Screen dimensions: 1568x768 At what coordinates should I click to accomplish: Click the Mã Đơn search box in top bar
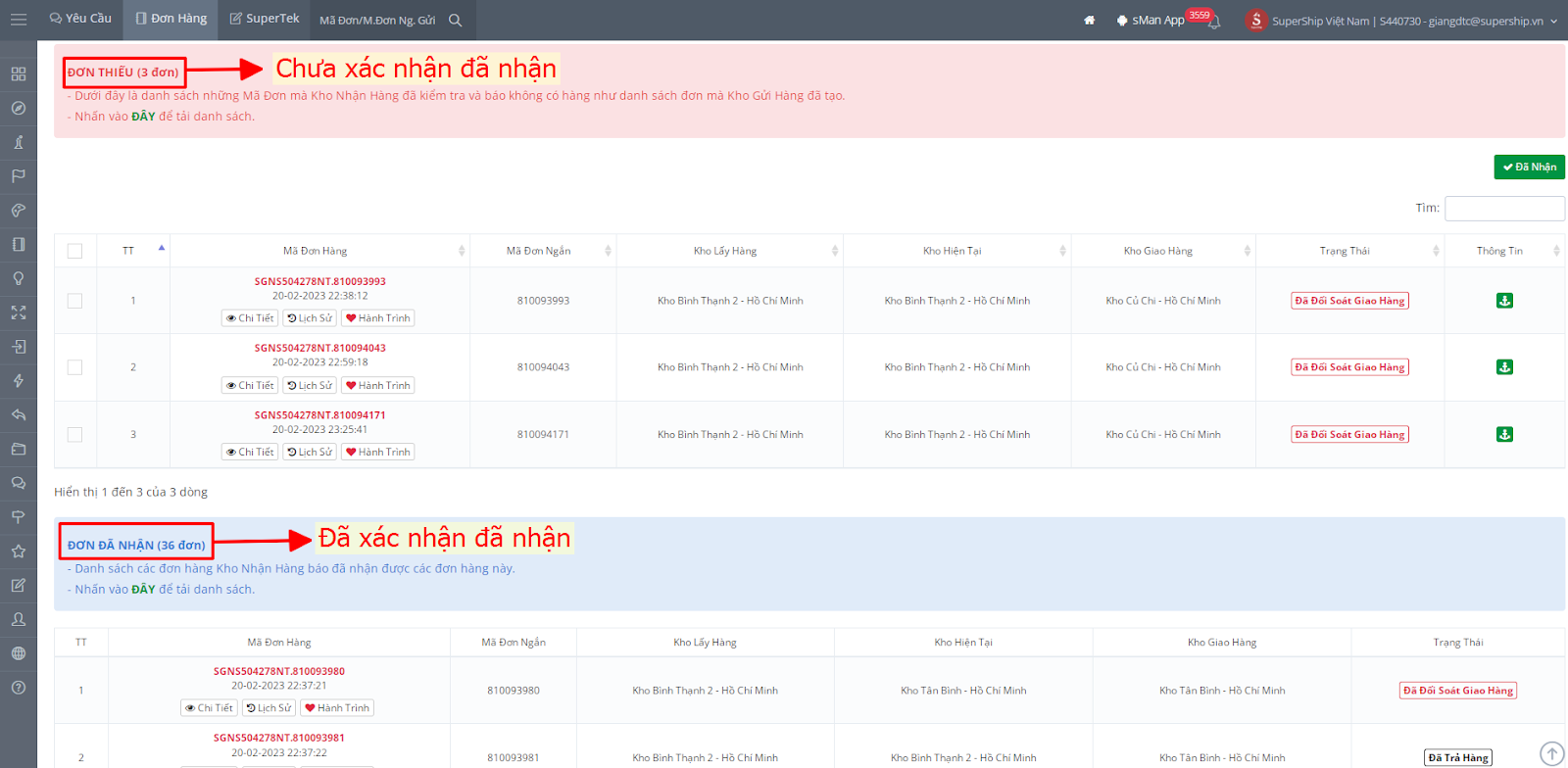(x=378, y=20)
